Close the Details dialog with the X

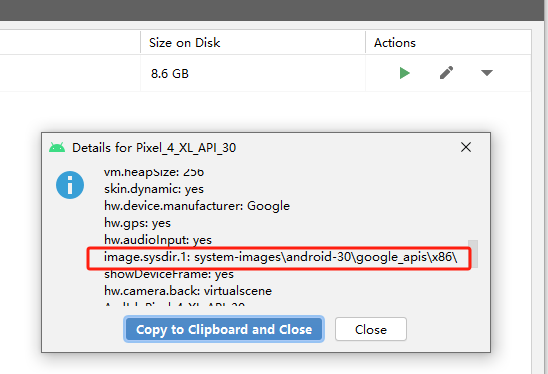point(466,147)
